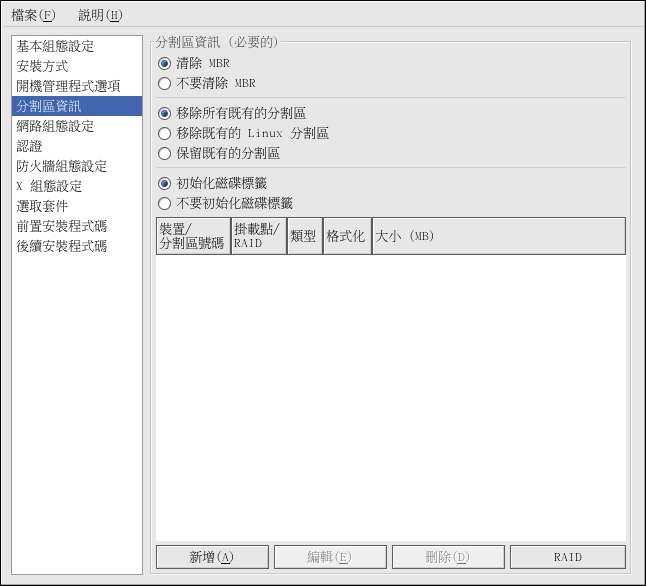The width and height of the screenshot is (646, 586).
Task: Choose 保留既有的分割區 radio option
Action: [165, 154]
